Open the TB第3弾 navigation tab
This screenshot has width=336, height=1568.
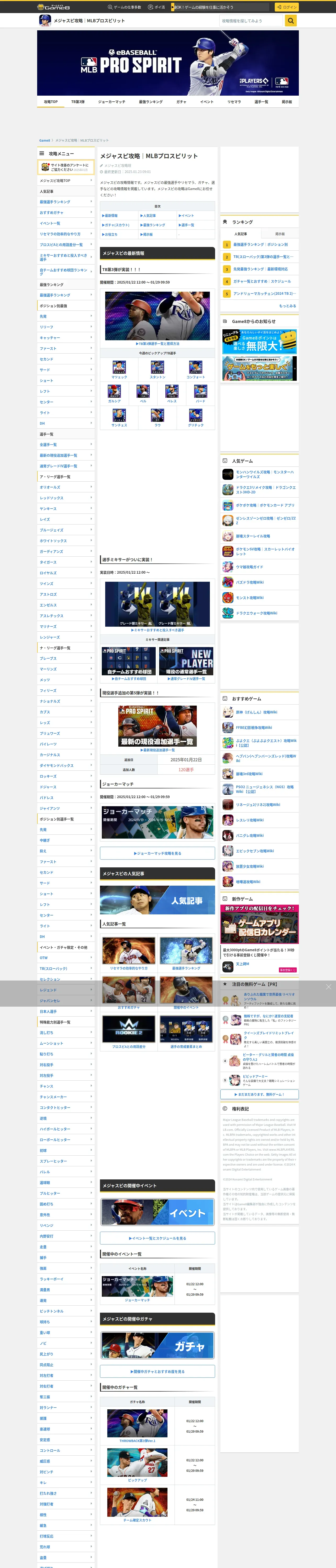coord(78,102)
